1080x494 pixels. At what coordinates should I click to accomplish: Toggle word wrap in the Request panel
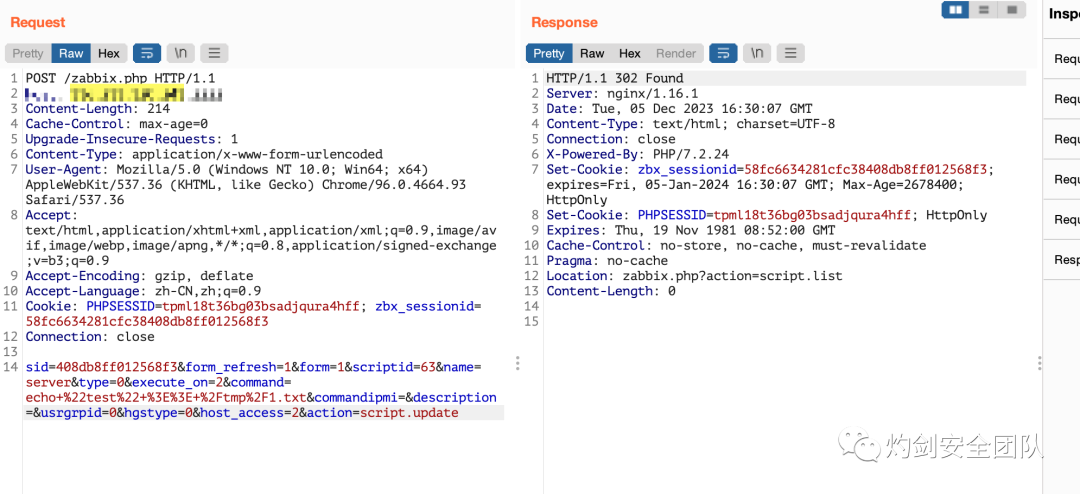tap(147, 53)
